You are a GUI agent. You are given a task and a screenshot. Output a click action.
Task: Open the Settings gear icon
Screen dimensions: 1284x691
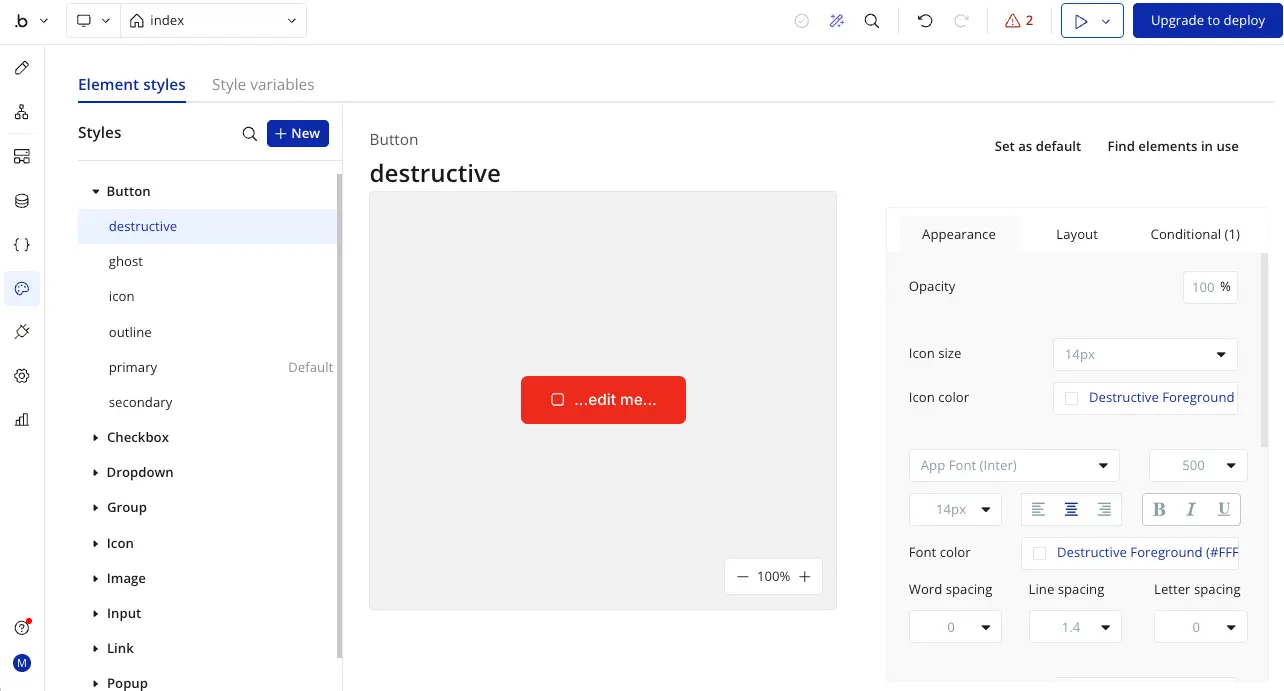coord(22,375)
